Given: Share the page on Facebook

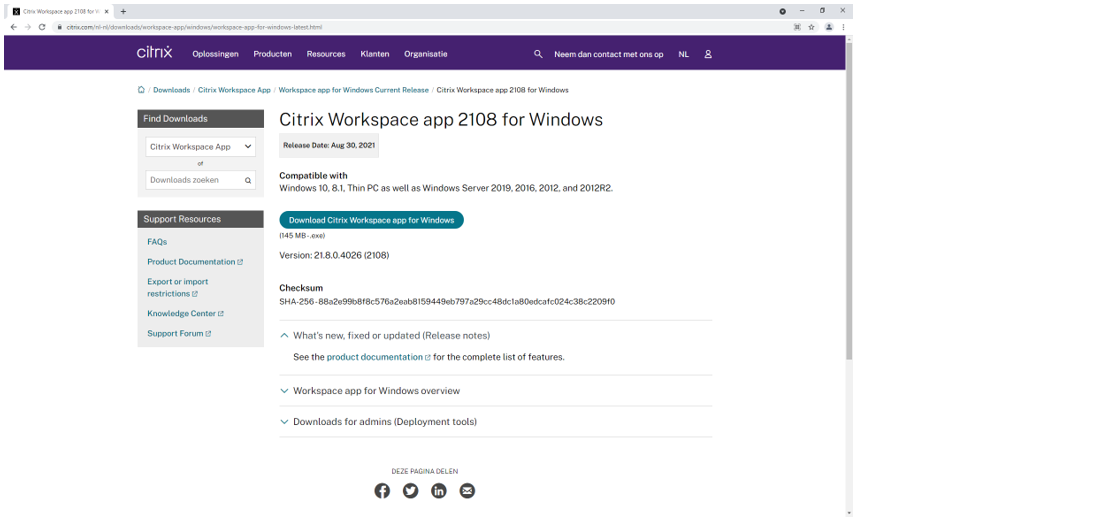Looking at the screenshot, I should click(382, 490).
